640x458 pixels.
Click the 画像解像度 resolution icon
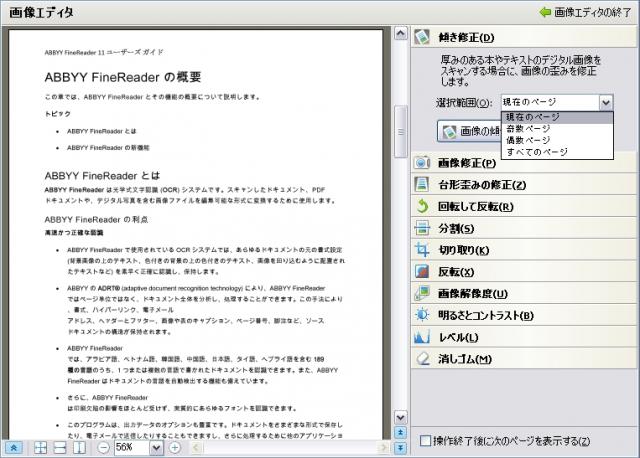[x=422, y=293]
